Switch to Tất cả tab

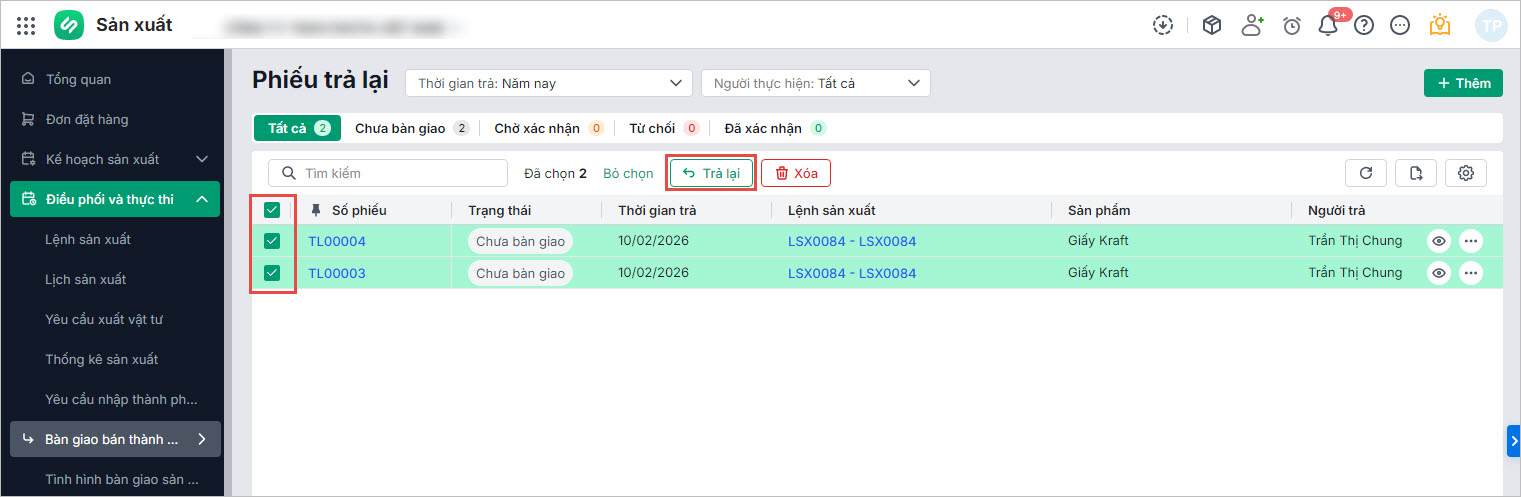tap(297, 128)
